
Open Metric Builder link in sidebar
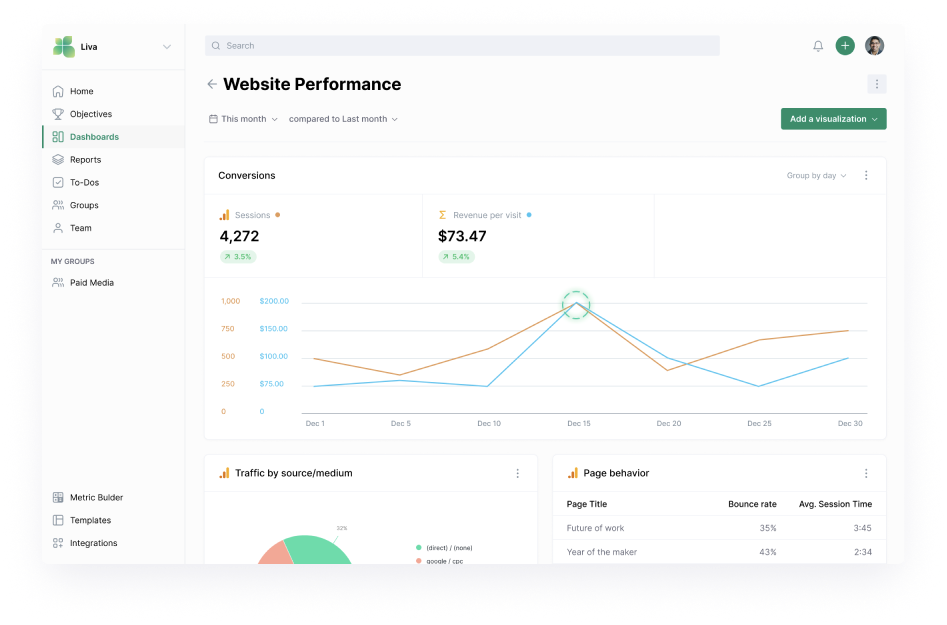[96, 498]
